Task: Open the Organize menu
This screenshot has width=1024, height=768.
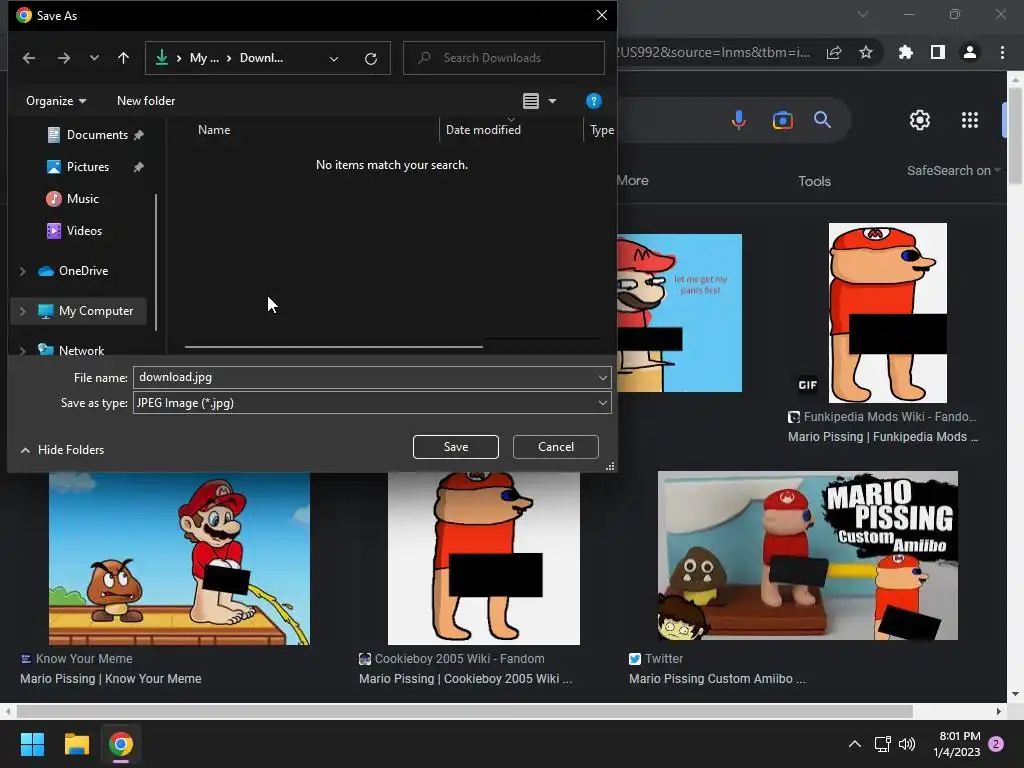Action: point(56,101)
